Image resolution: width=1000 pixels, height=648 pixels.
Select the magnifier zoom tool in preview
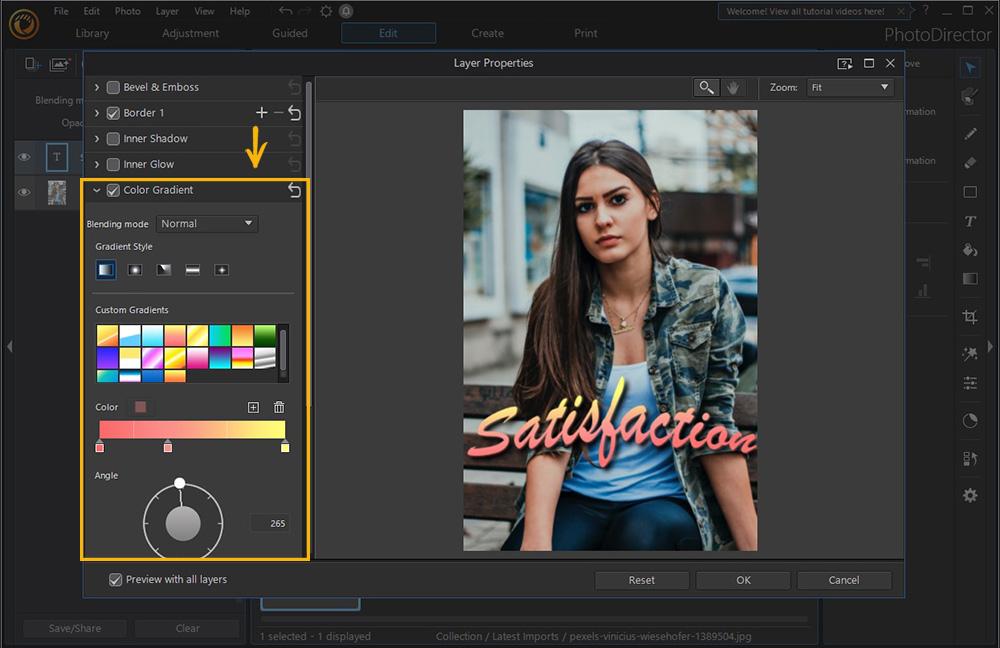[x=706, y=88]
